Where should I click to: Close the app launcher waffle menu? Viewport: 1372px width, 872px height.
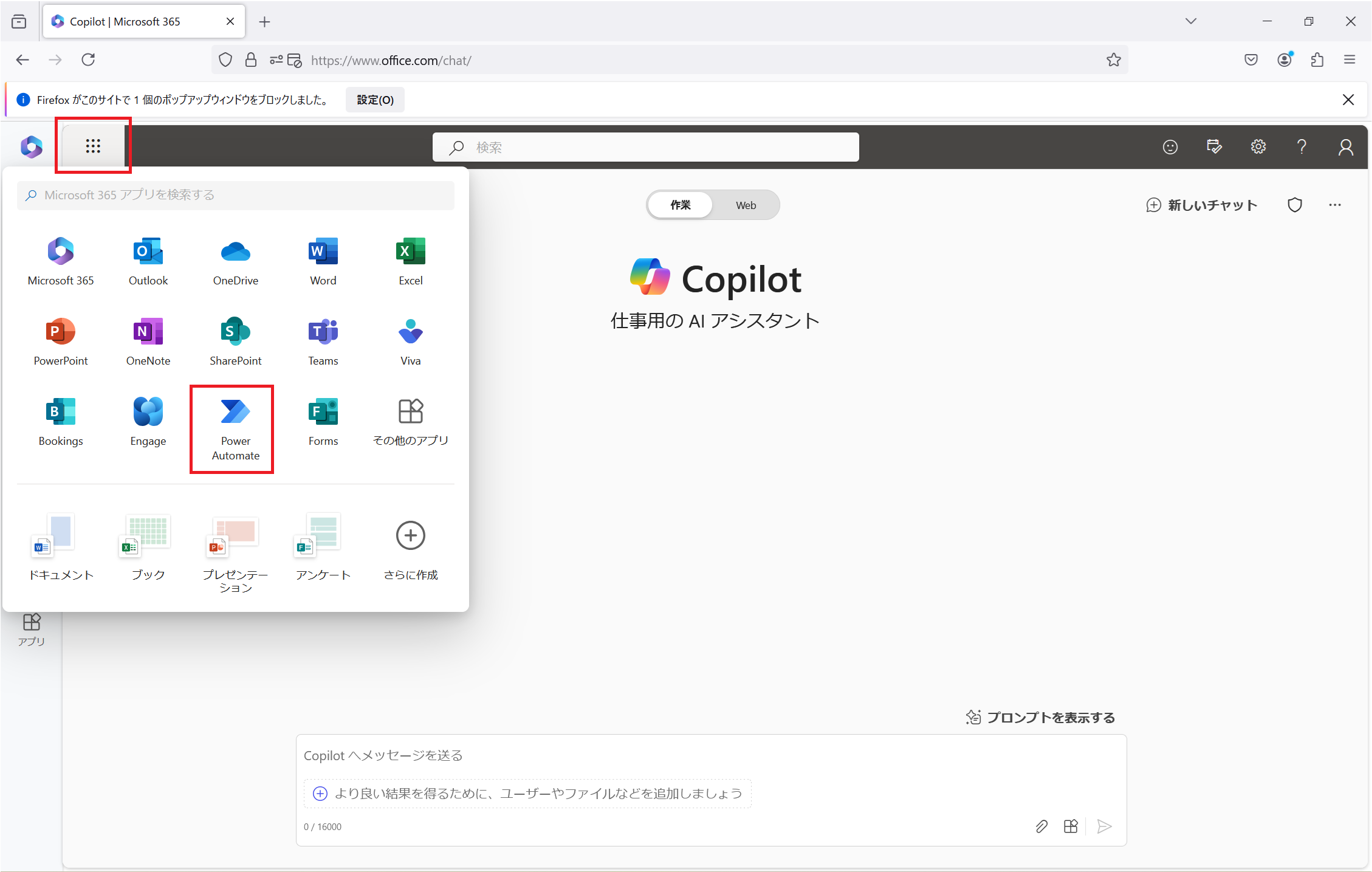(93, 146)
